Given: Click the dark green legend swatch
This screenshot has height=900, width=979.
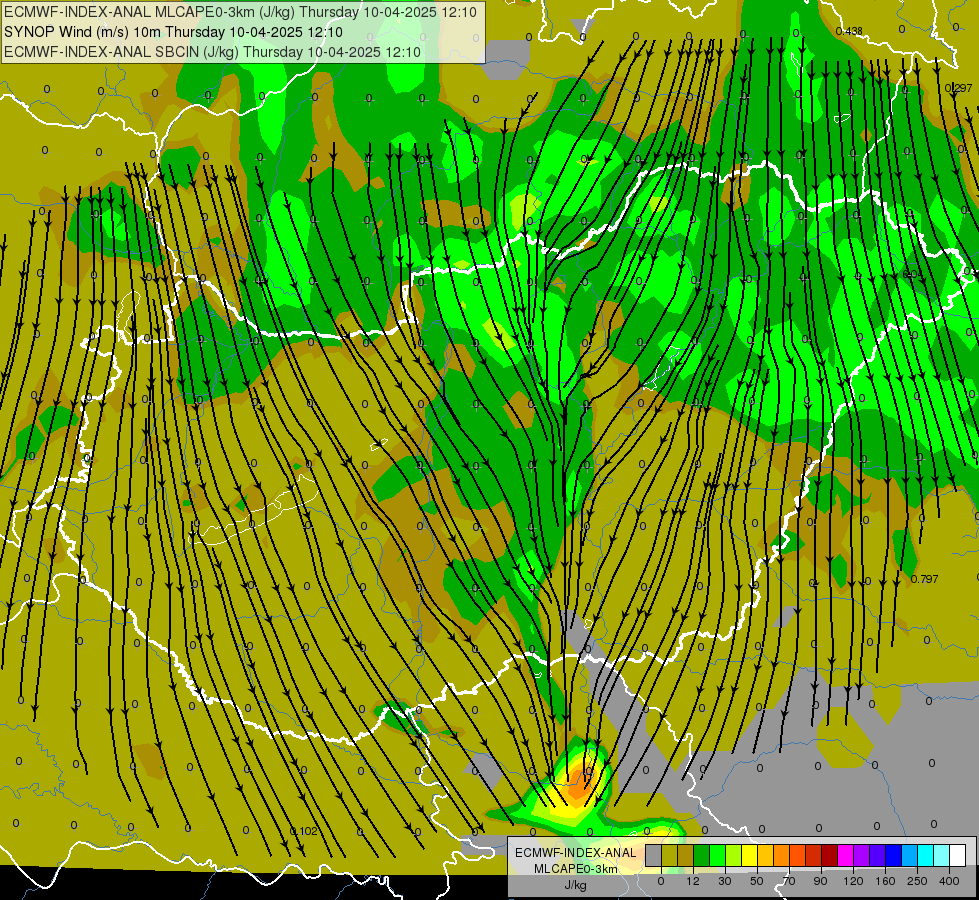Looking at the screenshot, I should click(702, 855).
